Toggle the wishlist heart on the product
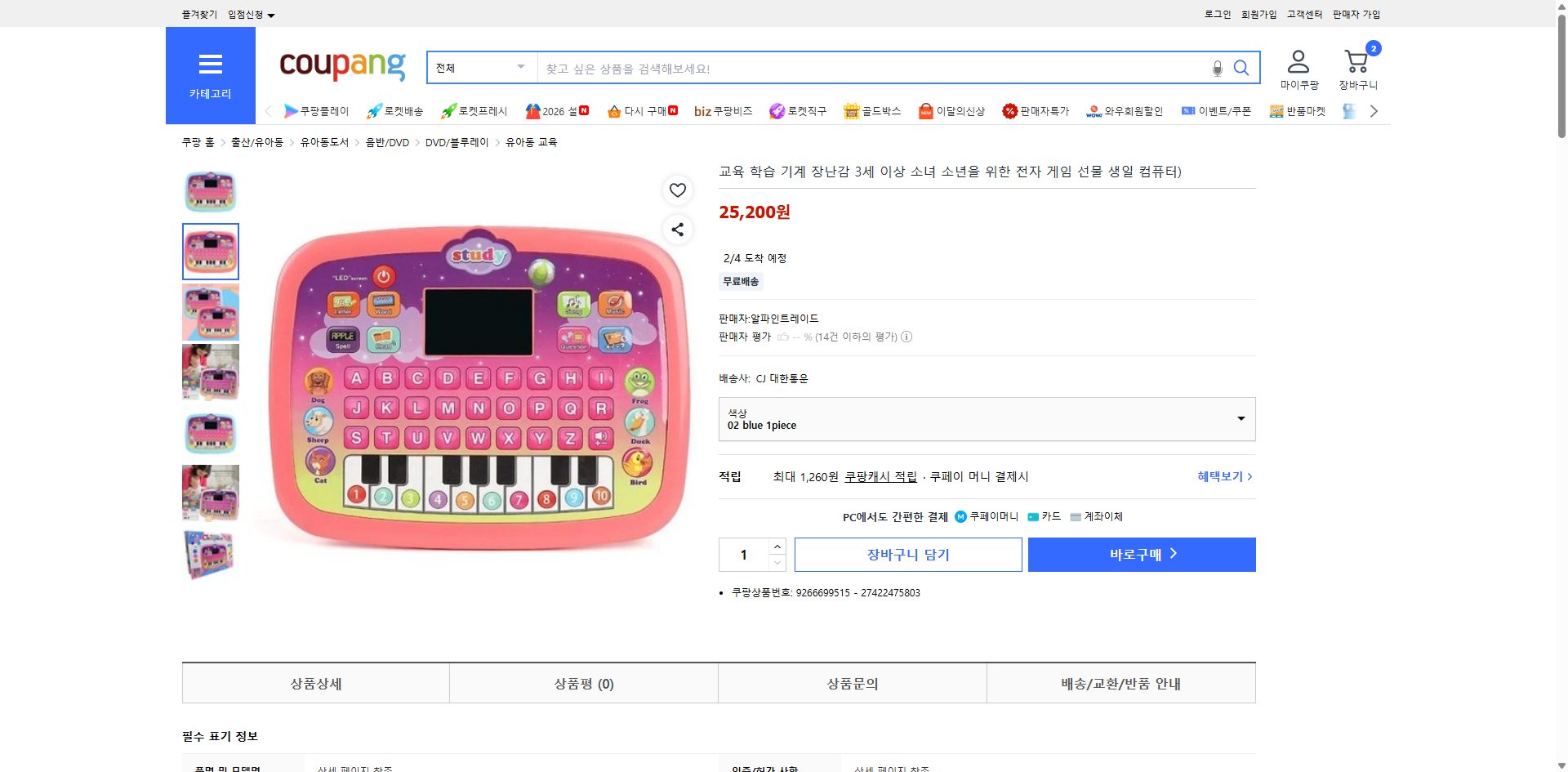Viewport: 1568px width, 772px height. (x=677, y=190)
